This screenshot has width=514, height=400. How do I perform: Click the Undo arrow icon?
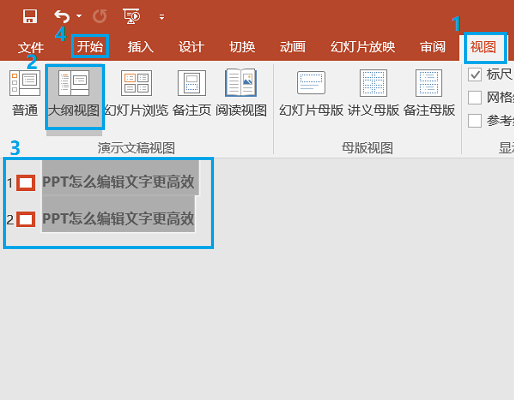[62, 16]
